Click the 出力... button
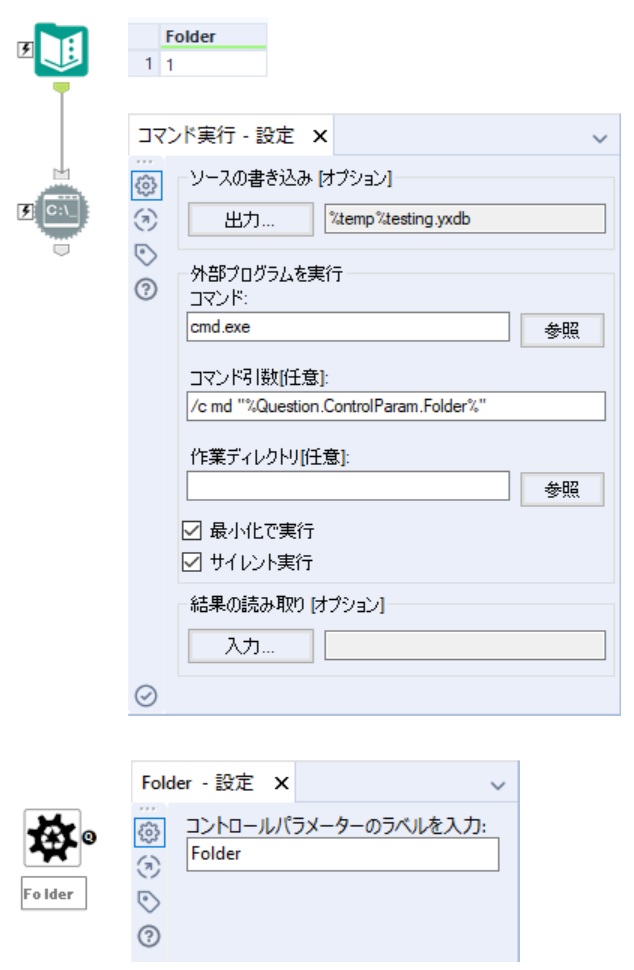This screenshot has height=970, width=634. [250, 220]
